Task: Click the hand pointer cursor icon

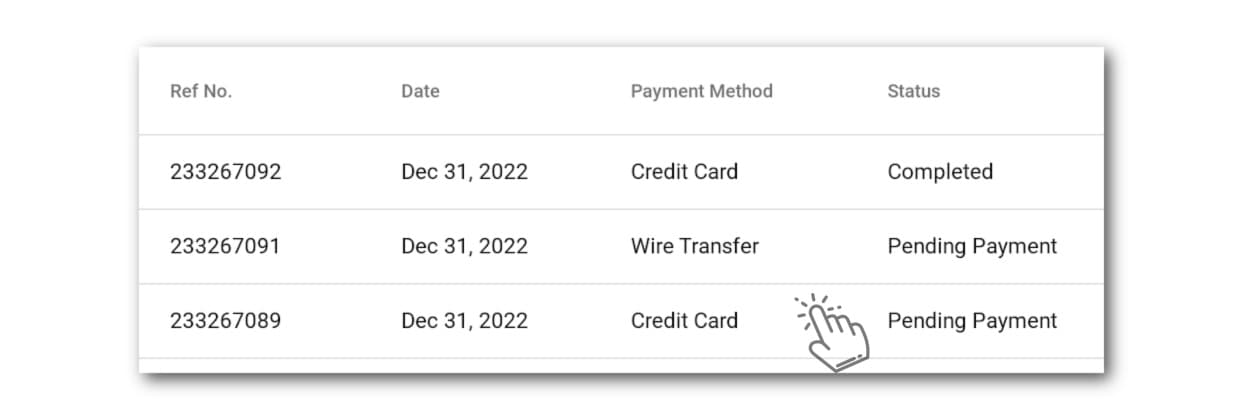Action: [x=832, y=333]
